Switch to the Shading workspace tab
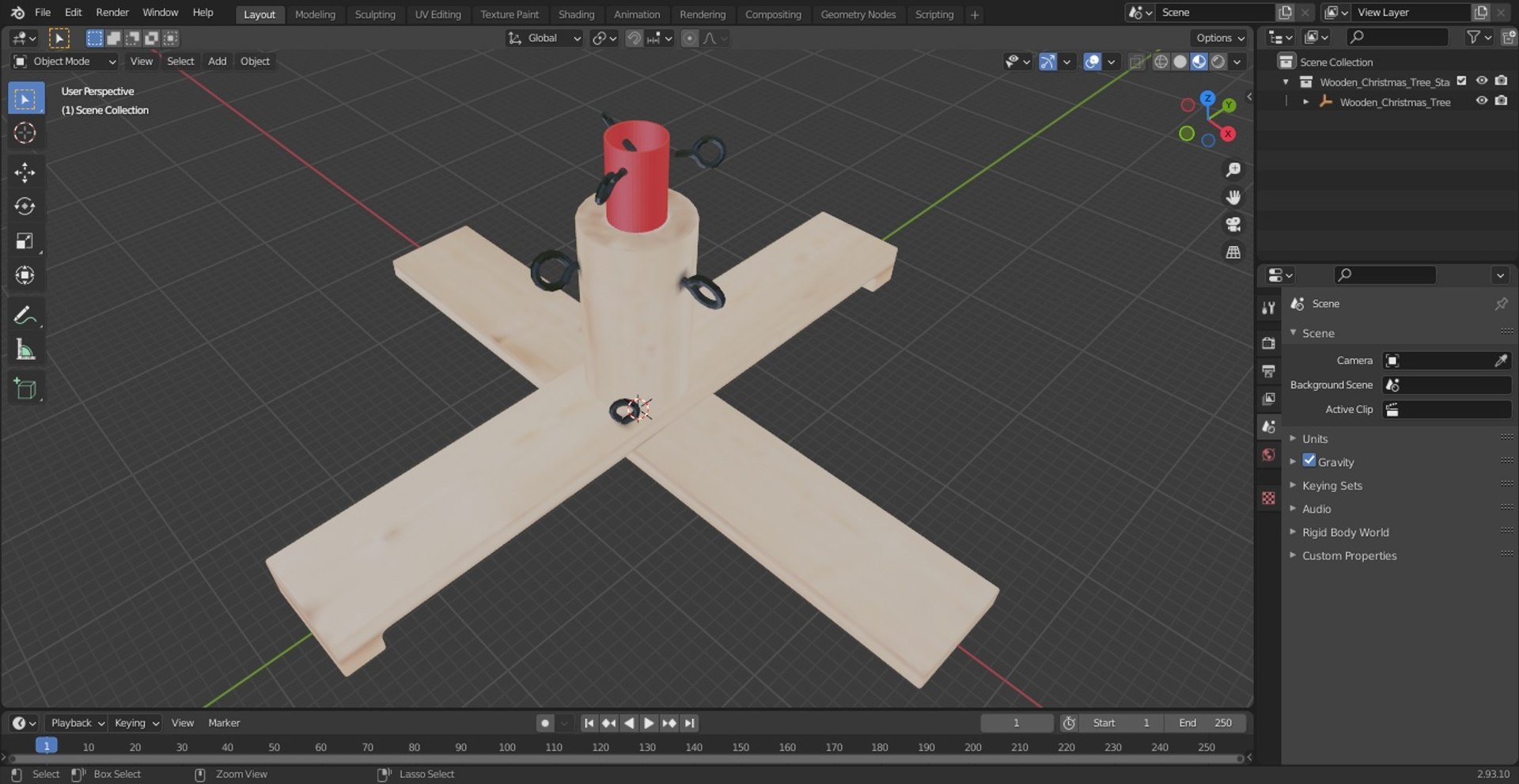The image size is (1519, 784). [576, 14]
